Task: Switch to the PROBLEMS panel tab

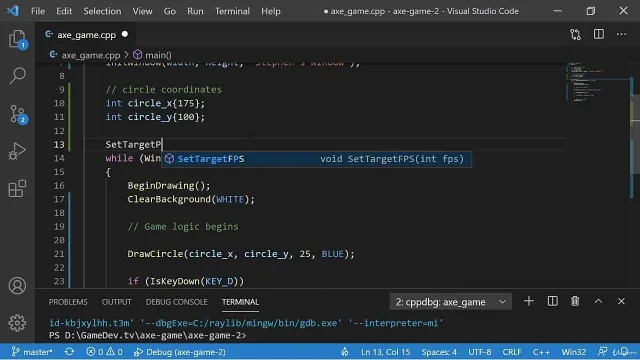Action: [x=68, y=302]
